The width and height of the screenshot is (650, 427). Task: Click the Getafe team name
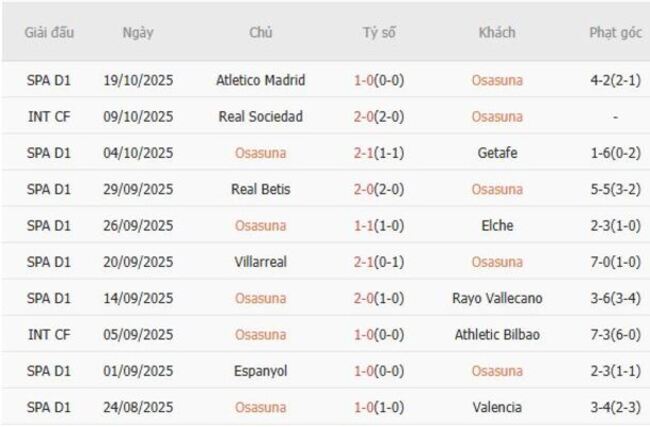[x=497, y=153]
